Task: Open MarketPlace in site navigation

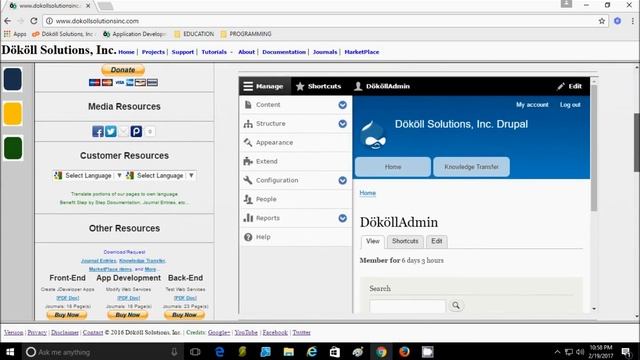Action: (362, 52)
